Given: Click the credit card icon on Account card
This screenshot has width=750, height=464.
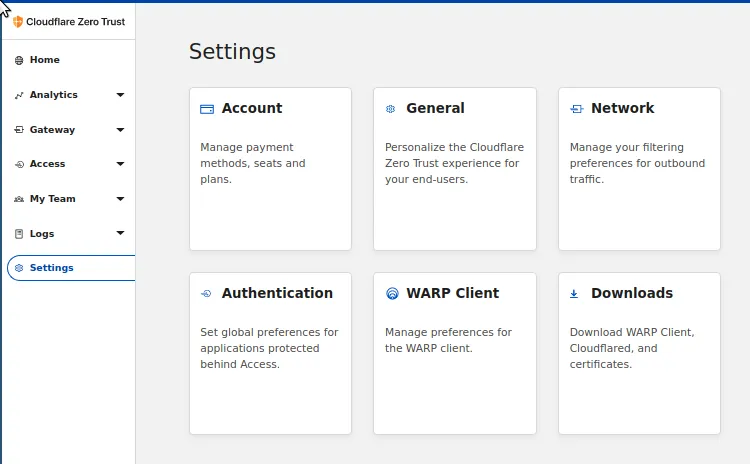Looking at the screenshot, I should (x=207, y=110).
